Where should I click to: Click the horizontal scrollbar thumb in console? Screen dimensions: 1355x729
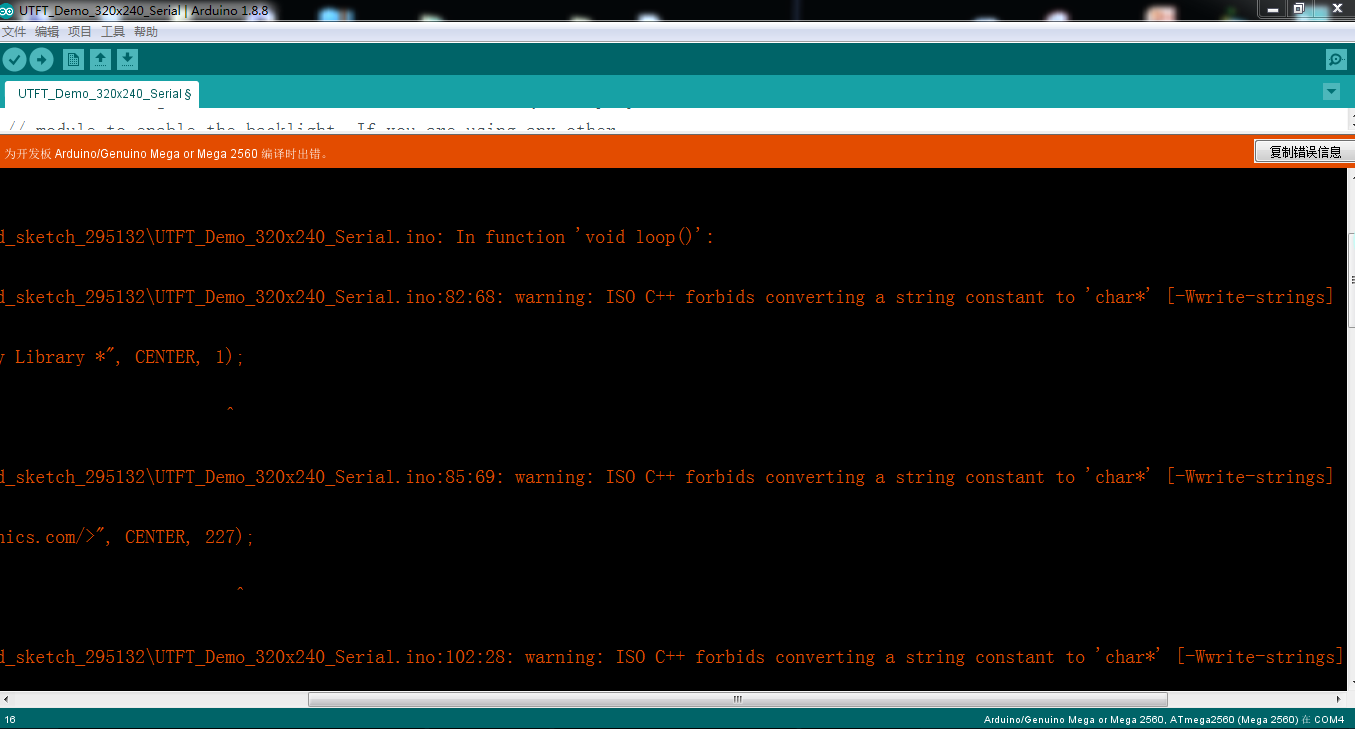pyautogui.click(x=737, y=700)
